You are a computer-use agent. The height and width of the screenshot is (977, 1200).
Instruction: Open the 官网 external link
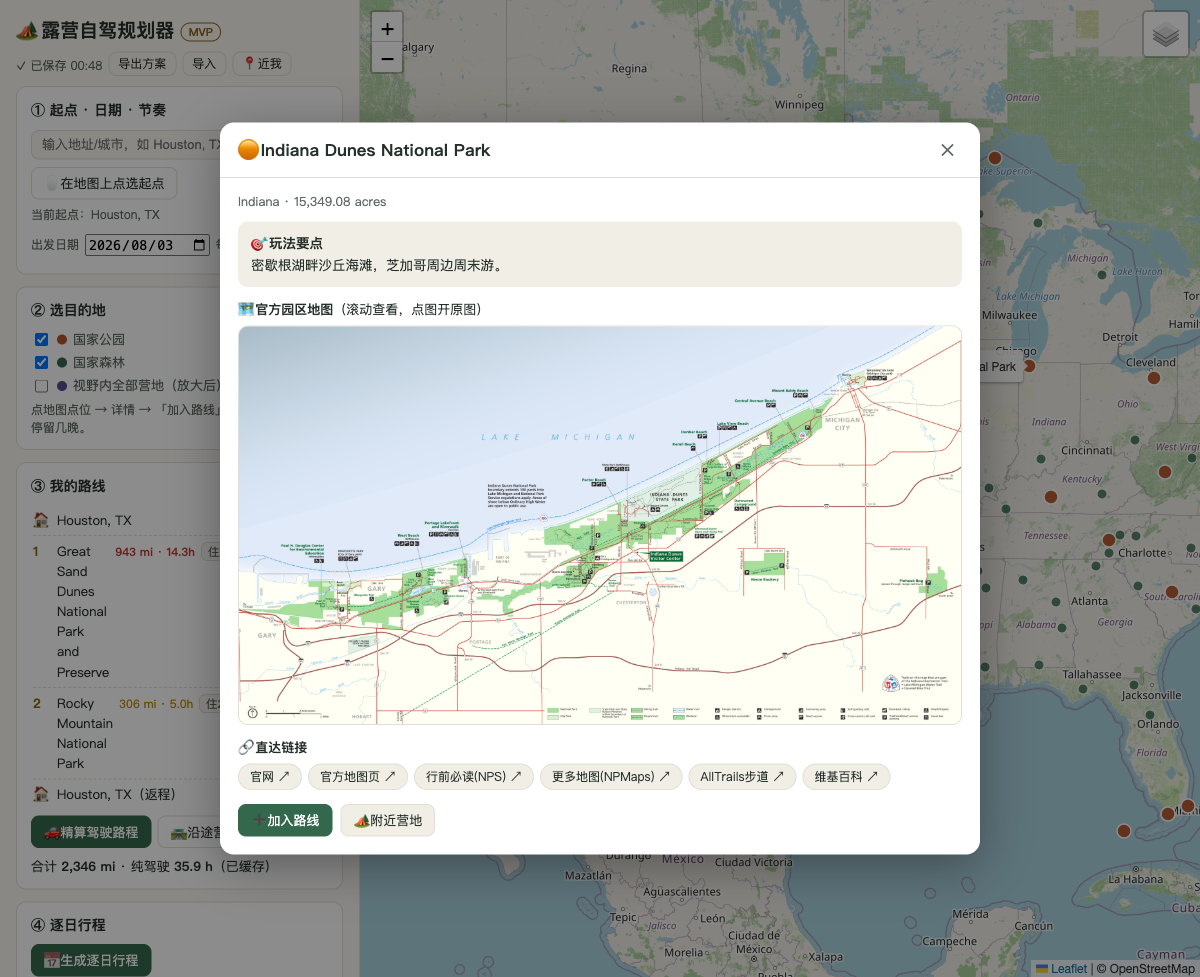[270, 777]
